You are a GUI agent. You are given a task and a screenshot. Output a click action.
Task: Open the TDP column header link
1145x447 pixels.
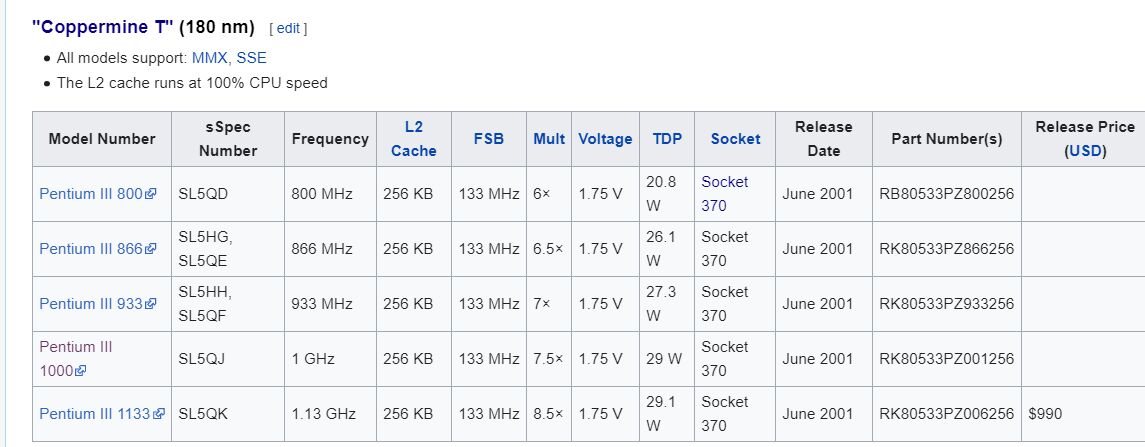click(x=667, y=139)
